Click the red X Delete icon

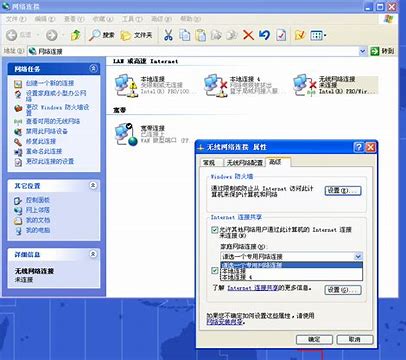point(248,35)
